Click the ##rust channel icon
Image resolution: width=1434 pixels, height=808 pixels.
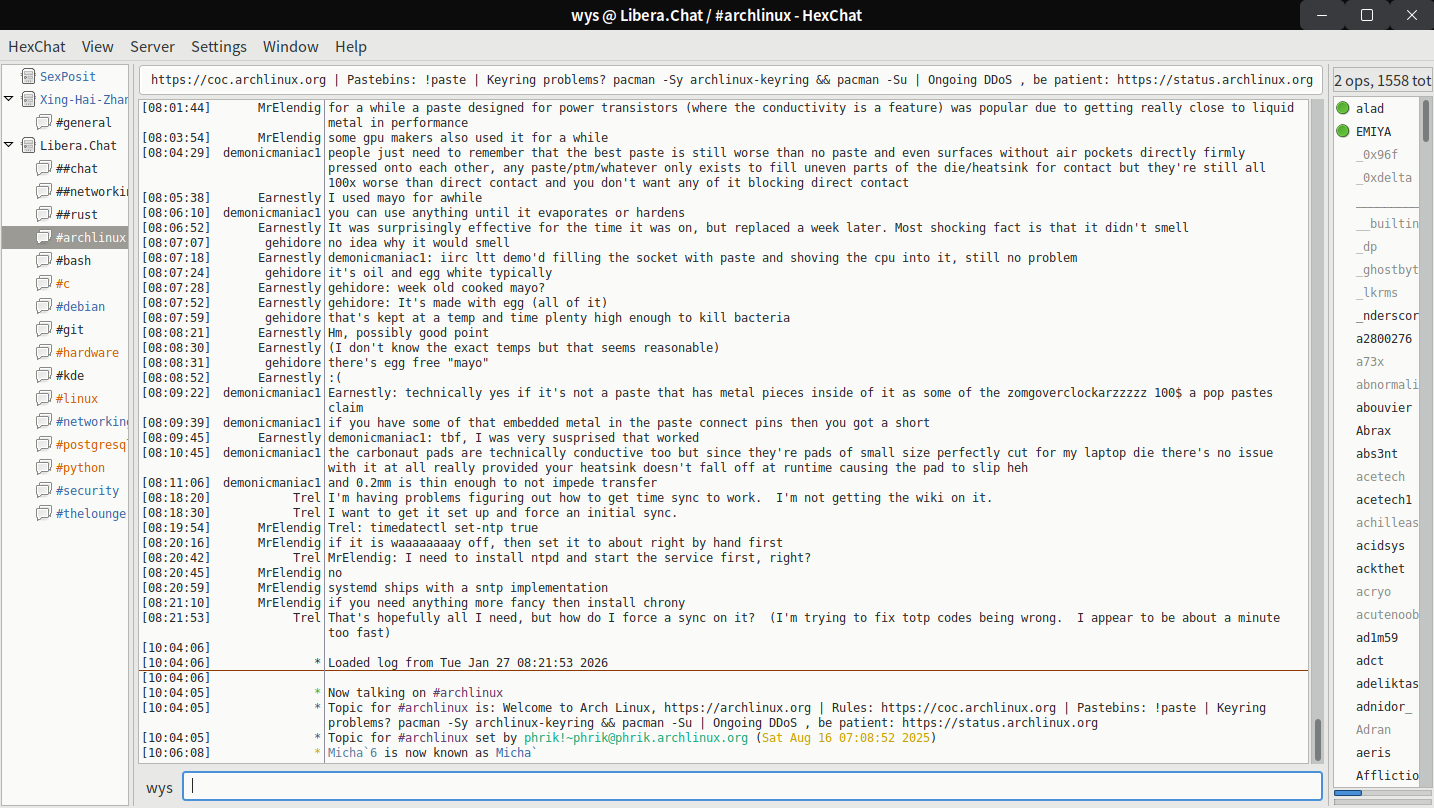44,214
